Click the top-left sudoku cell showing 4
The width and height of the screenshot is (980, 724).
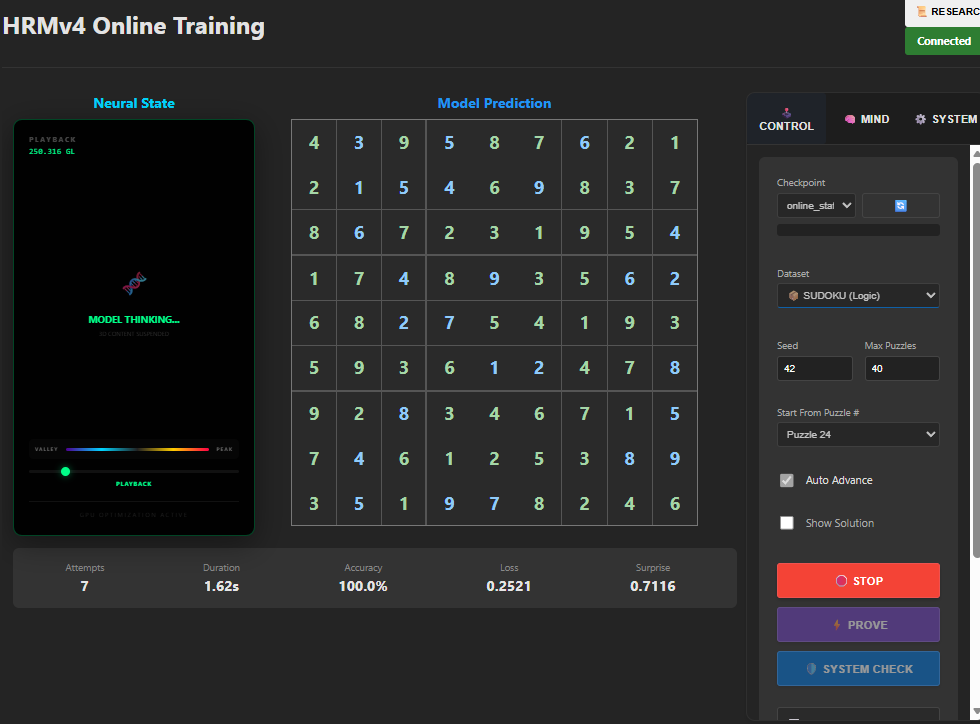click(314, 143)
